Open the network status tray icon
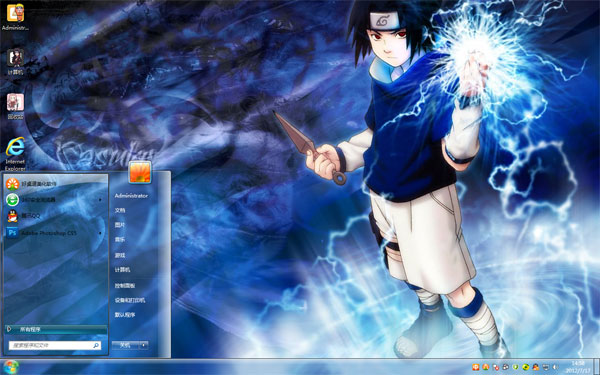 [546, 367]
